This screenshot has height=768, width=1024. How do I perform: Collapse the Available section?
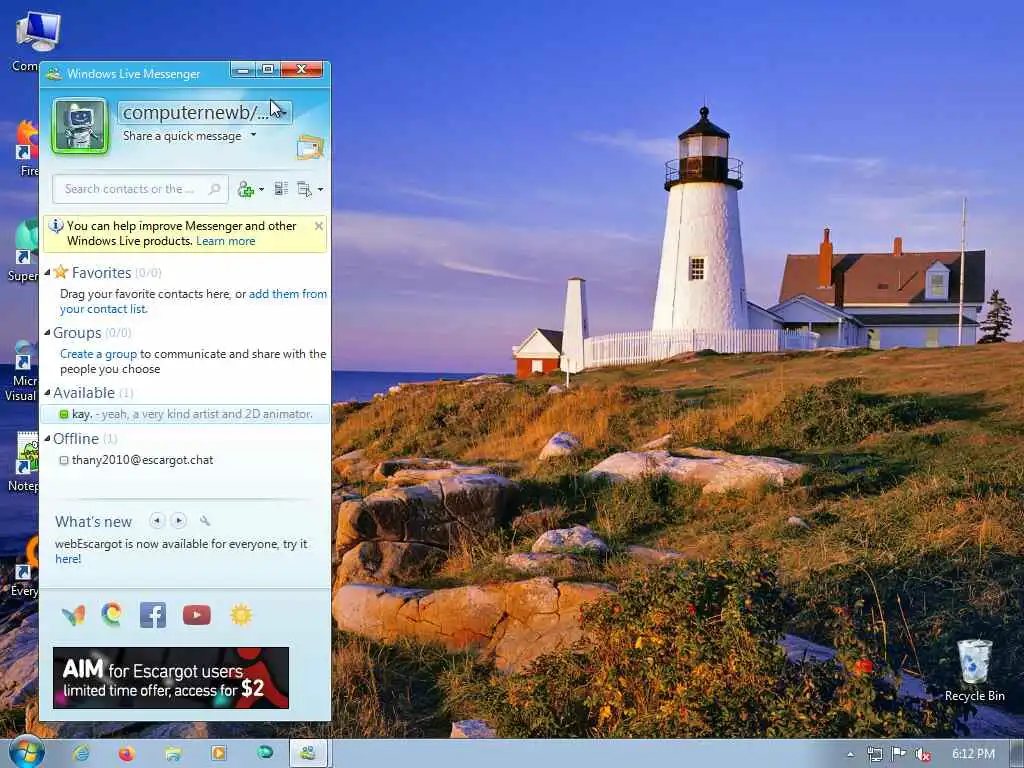[x=47, y=392]
